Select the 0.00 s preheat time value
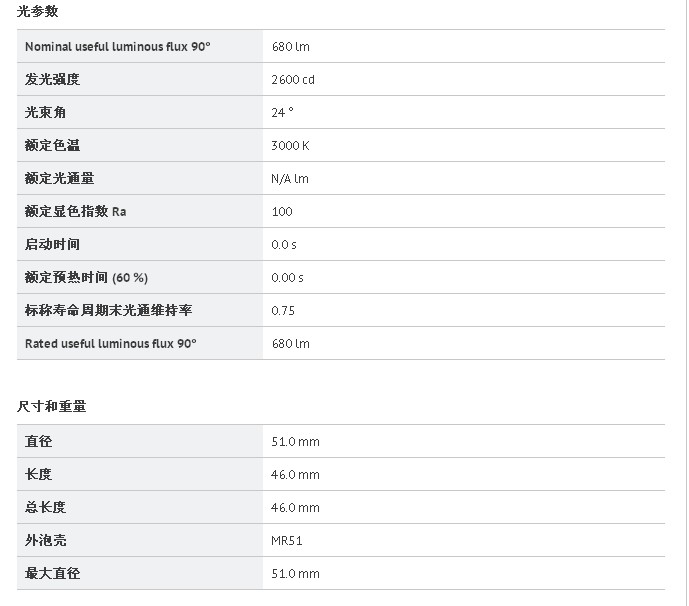 coord(287,277)
